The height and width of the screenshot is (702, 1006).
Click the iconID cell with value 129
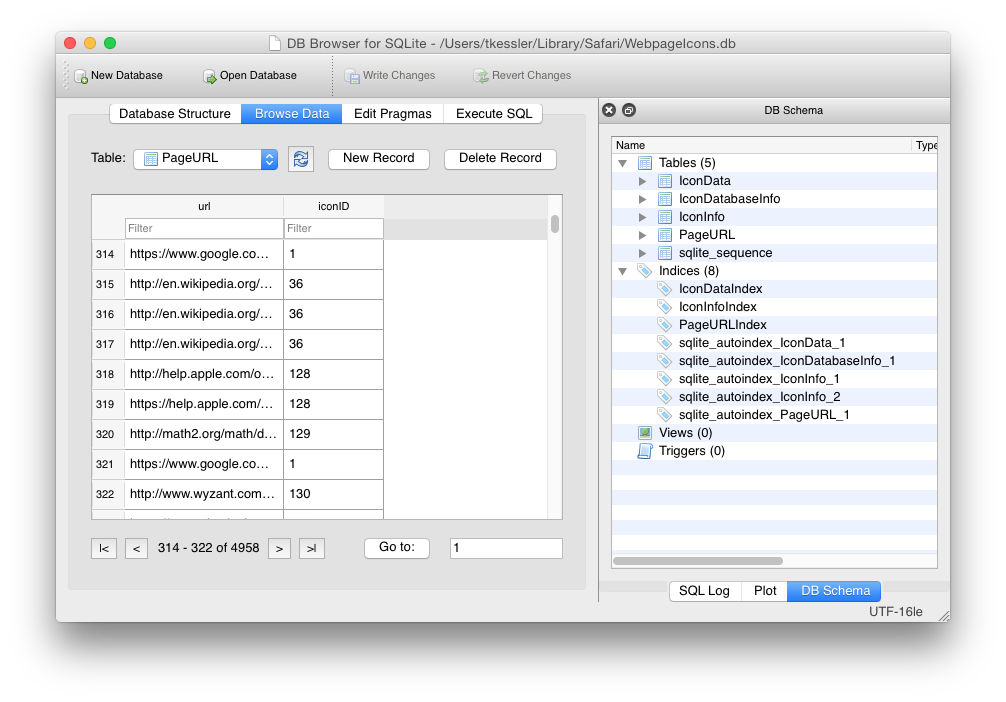pos(334,434)
